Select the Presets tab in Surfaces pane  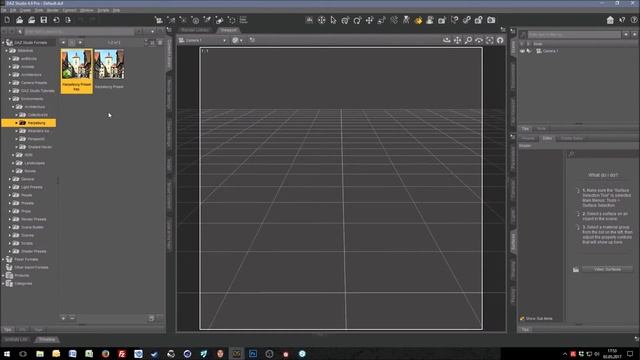[528, 138]
